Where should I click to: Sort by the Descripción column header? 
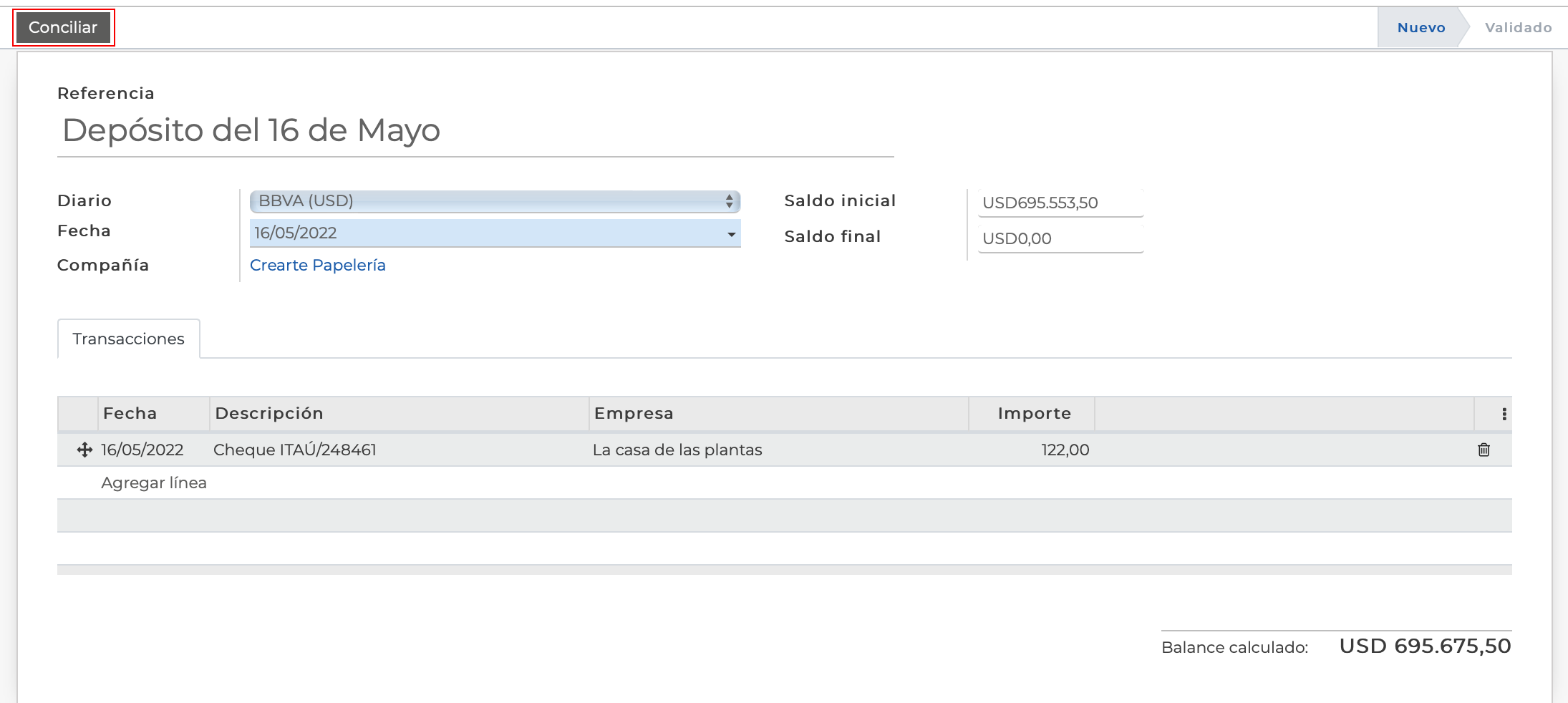coord(269,414)
